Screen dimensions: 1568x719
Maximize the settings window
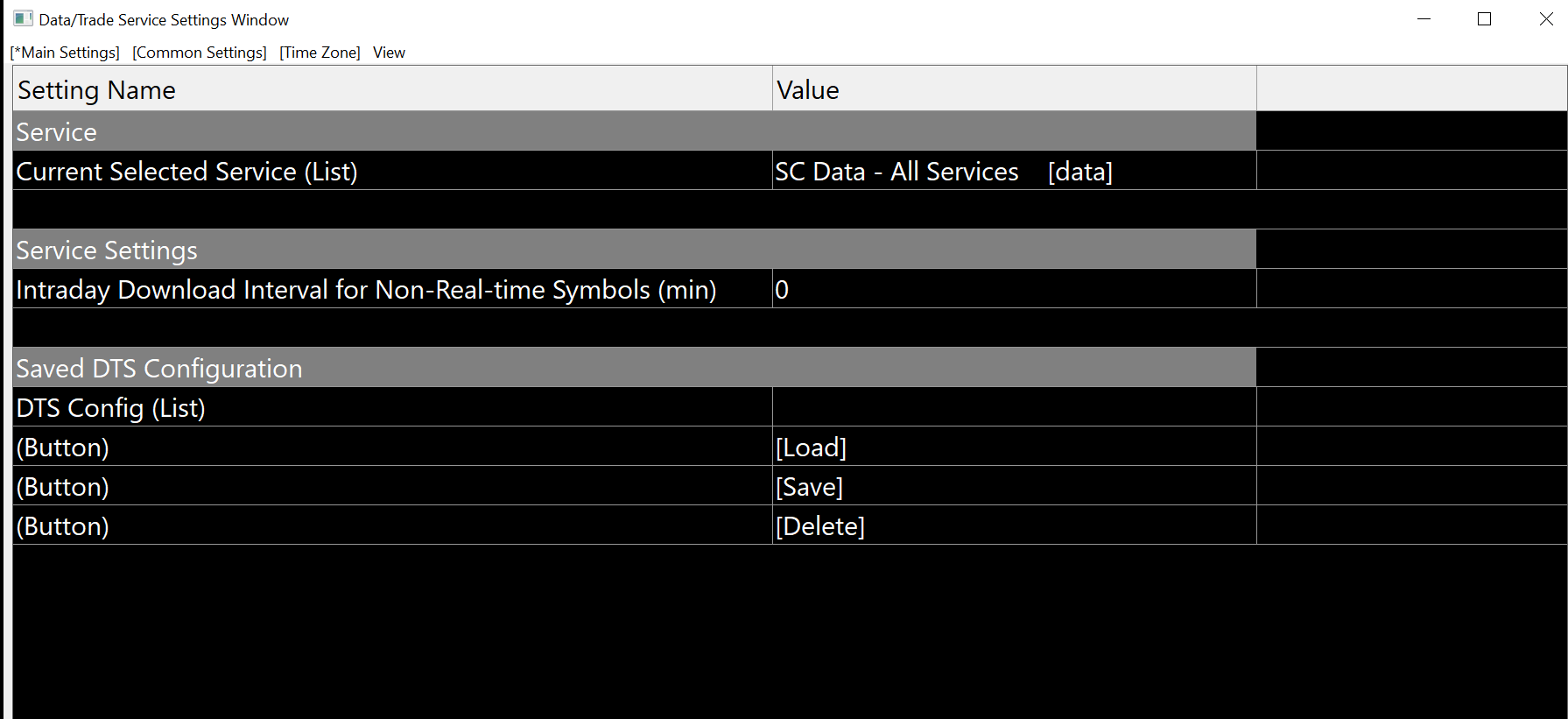[x=1484, y=19]
